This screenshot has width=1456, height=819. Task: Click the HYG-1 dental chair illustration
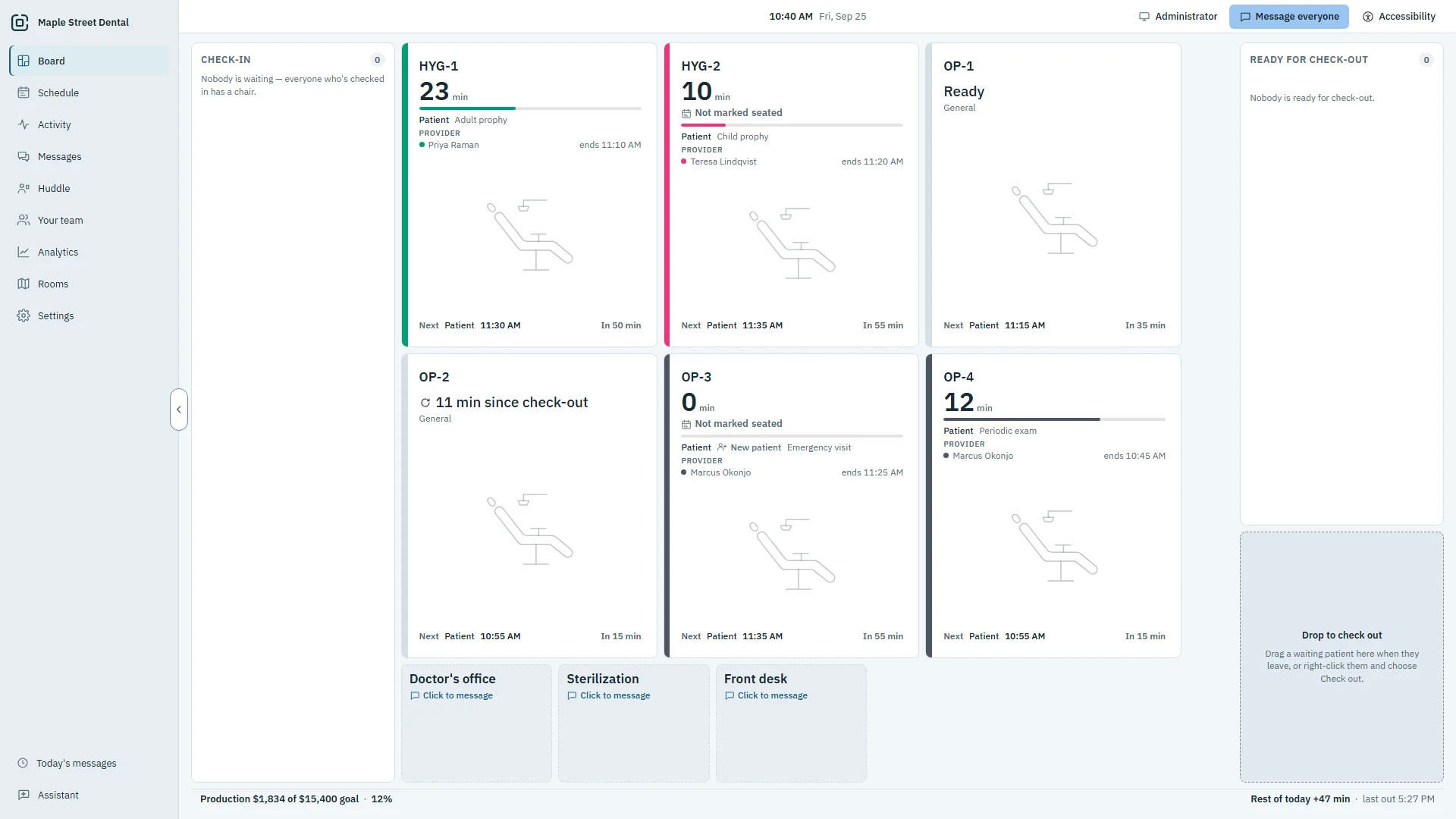coord(530,235)
